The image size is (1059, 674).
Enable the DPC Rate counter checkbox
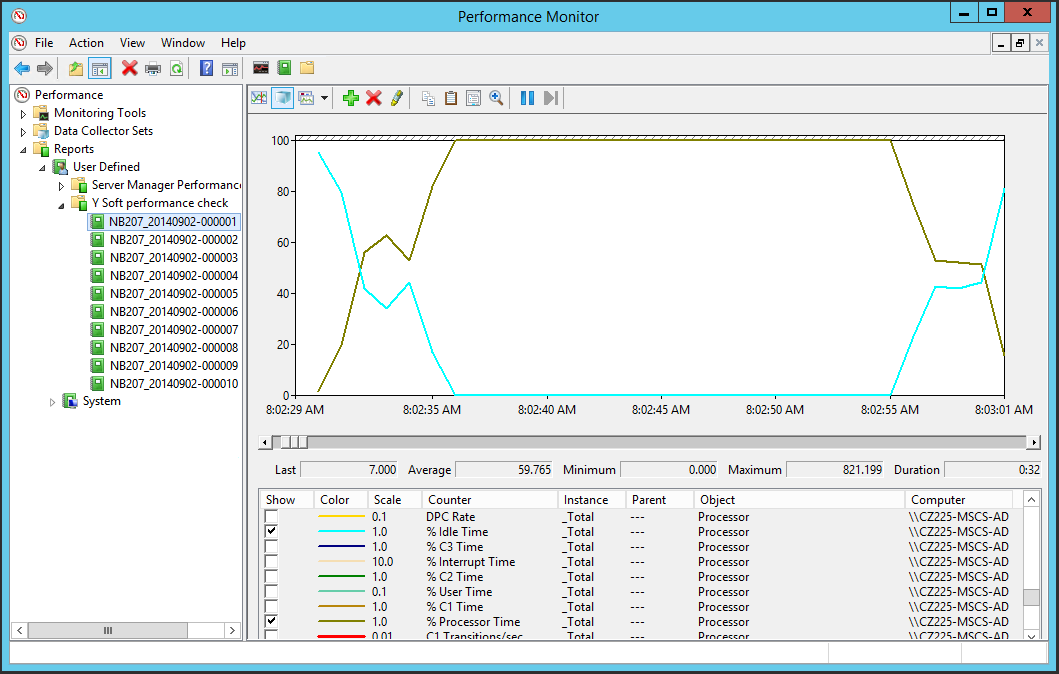(271, 517)
